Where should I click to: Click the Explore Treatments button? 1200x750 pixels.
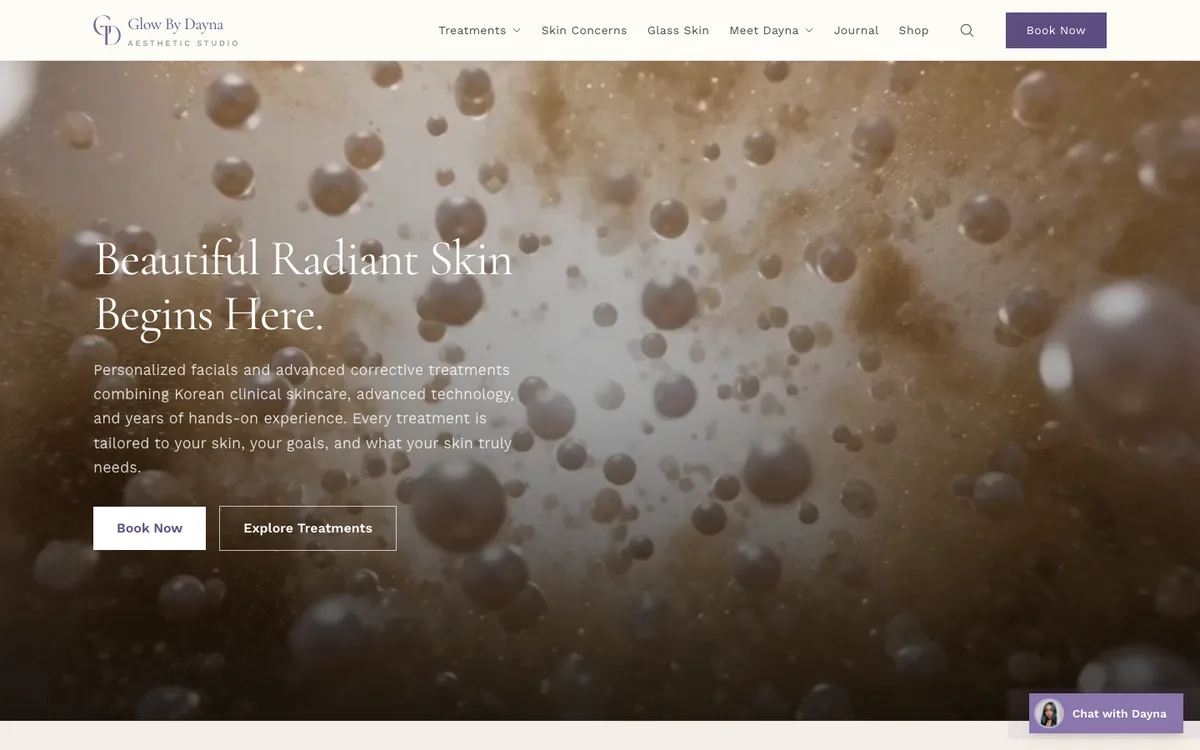[308, 528]
